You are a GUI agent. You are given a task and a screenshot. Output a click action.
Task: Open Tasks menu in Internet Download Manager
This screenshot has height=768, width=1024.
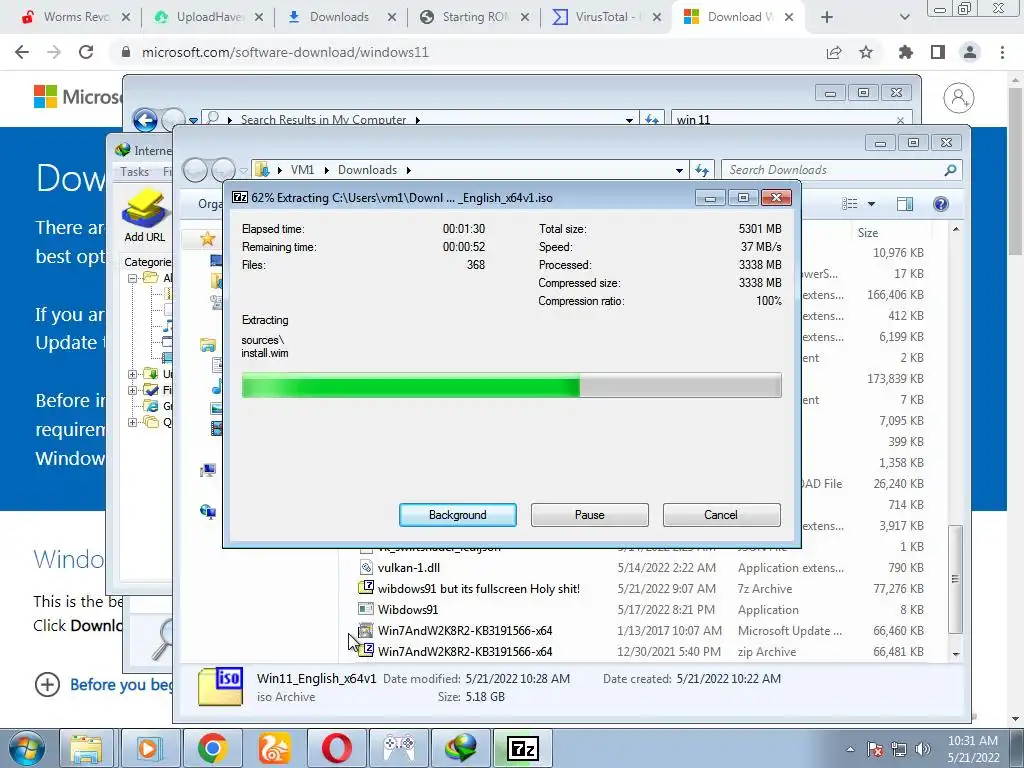pyautogui.click(x=135, y=172)
